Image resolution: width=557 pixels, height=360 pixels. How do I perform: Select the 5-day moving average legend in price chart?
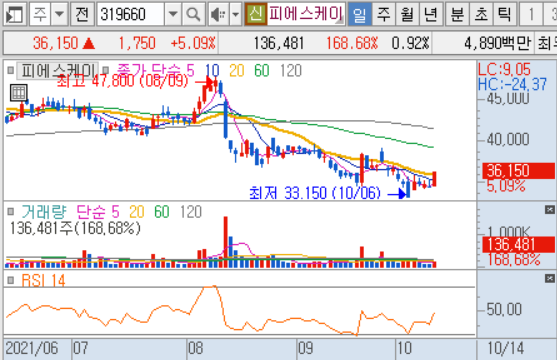tap(190, 70)
